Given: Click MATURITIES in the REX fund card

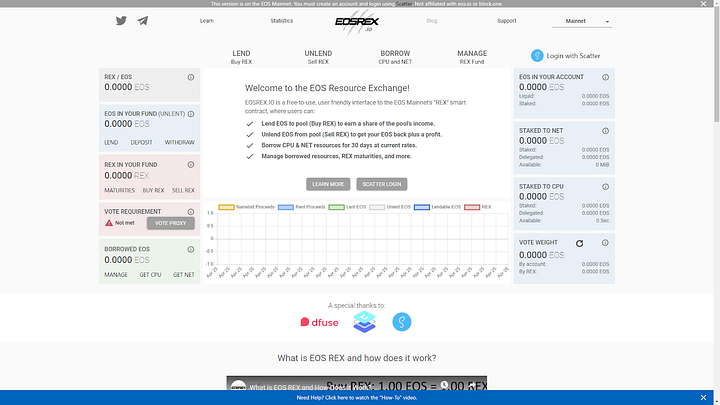Looking at the screenshot, I should (119, 190).
